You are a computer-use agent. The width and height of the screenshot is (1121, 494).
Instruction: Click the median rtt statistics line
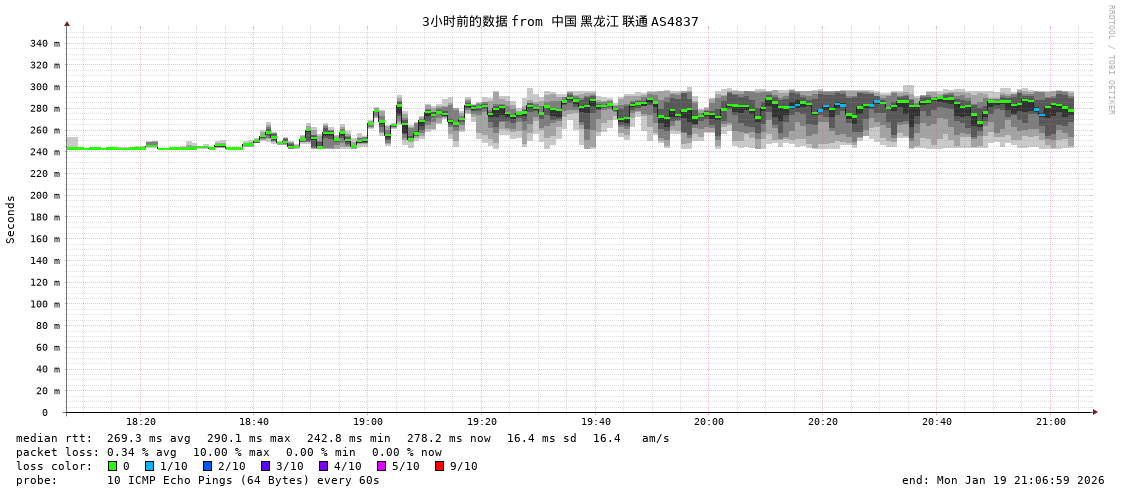pos(342,438)
